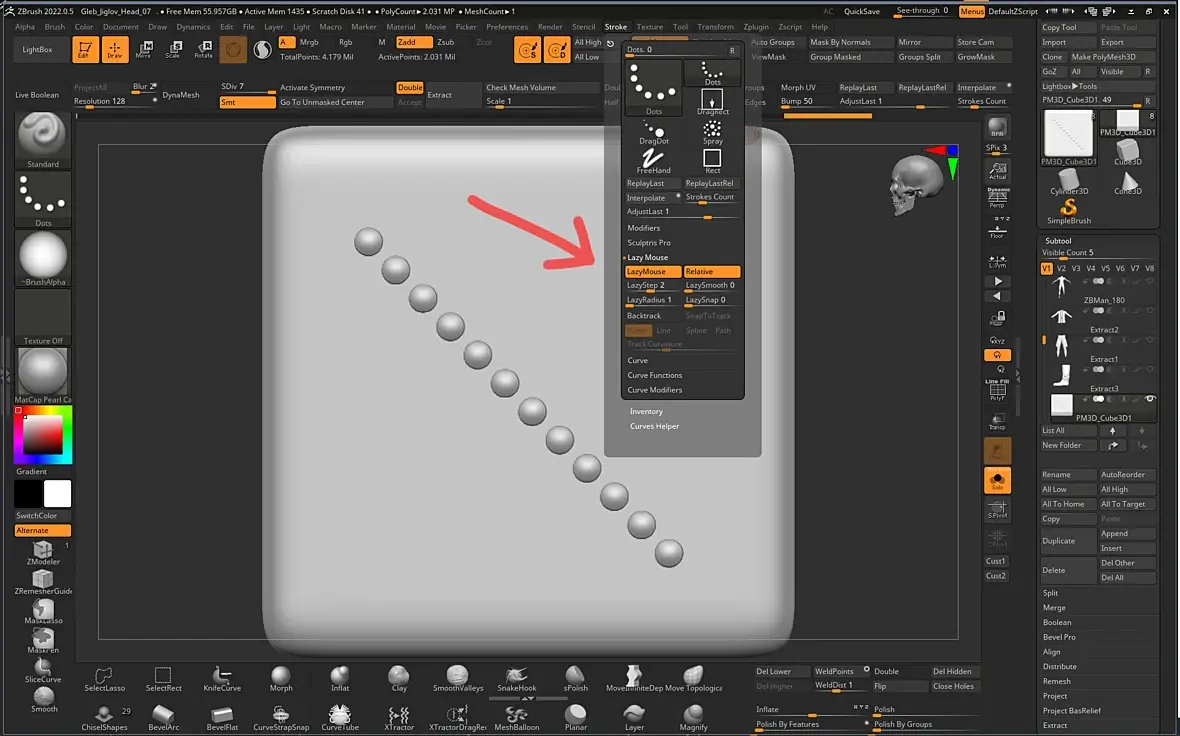Select the Scale transform icon
1180x736 pixels.
[173, 50]
